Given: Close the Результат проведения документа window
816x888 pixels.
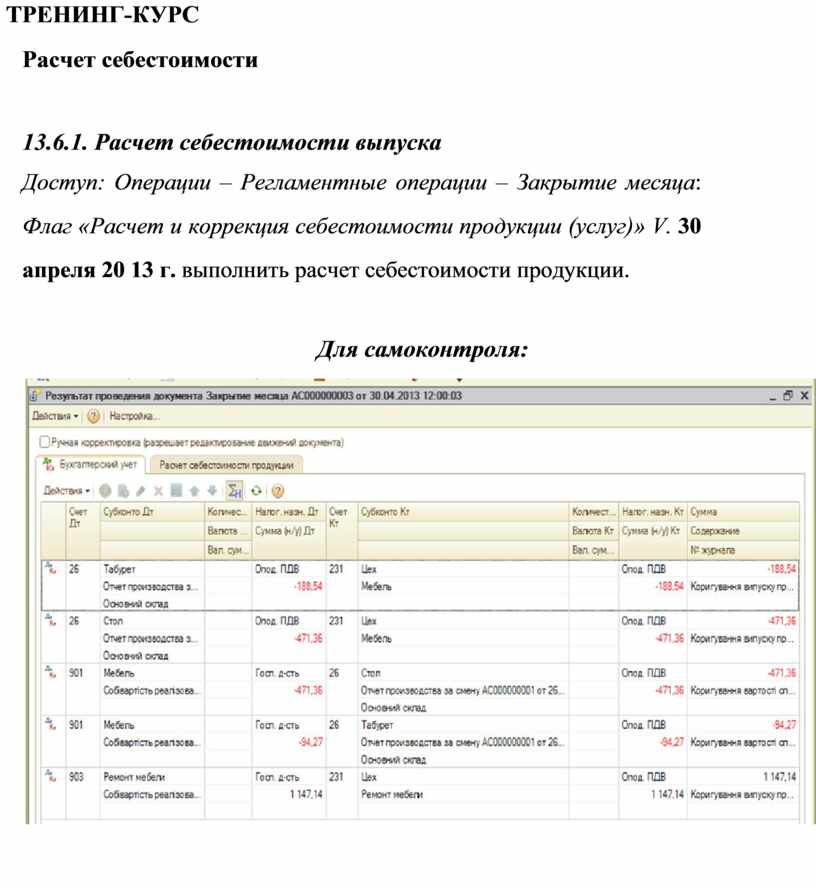Looking at the screenshot, I should point(804,396).
